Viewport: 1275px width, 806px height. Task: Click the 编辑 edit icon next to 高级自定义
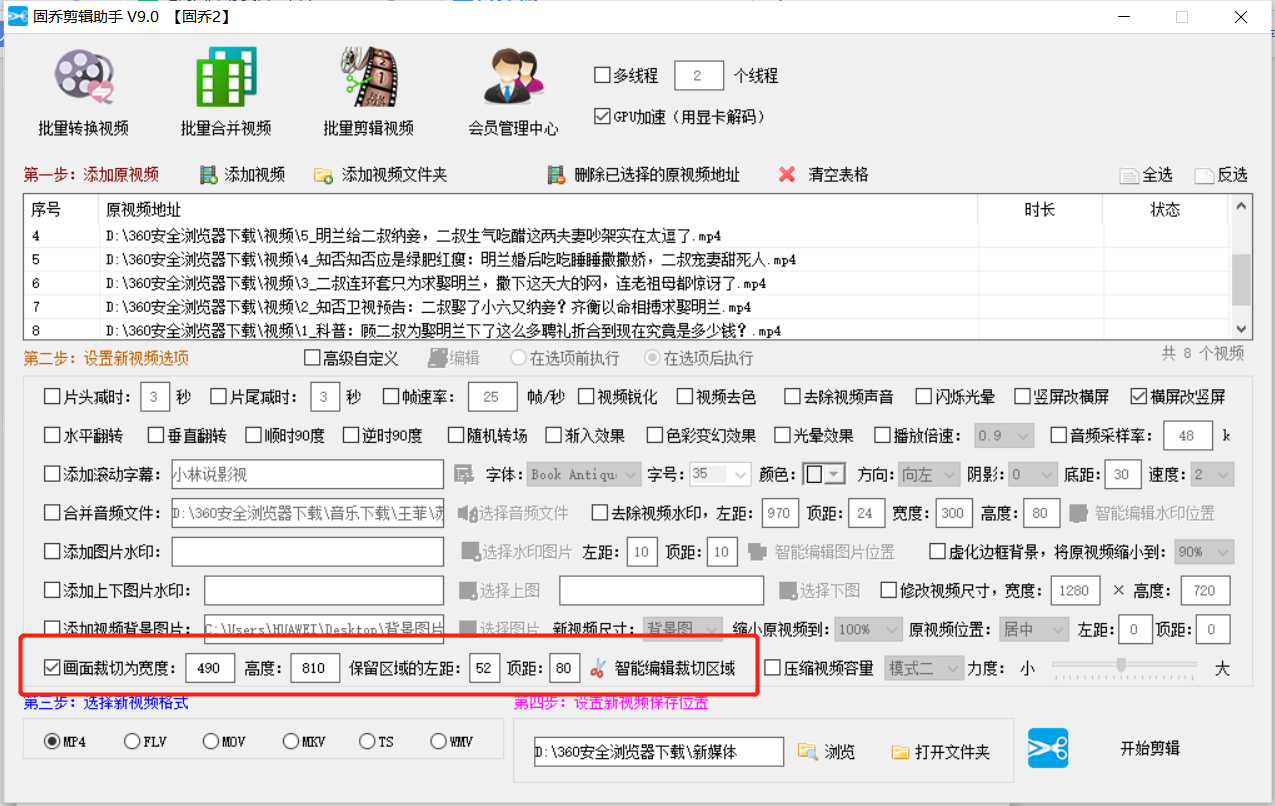(437, 358)
